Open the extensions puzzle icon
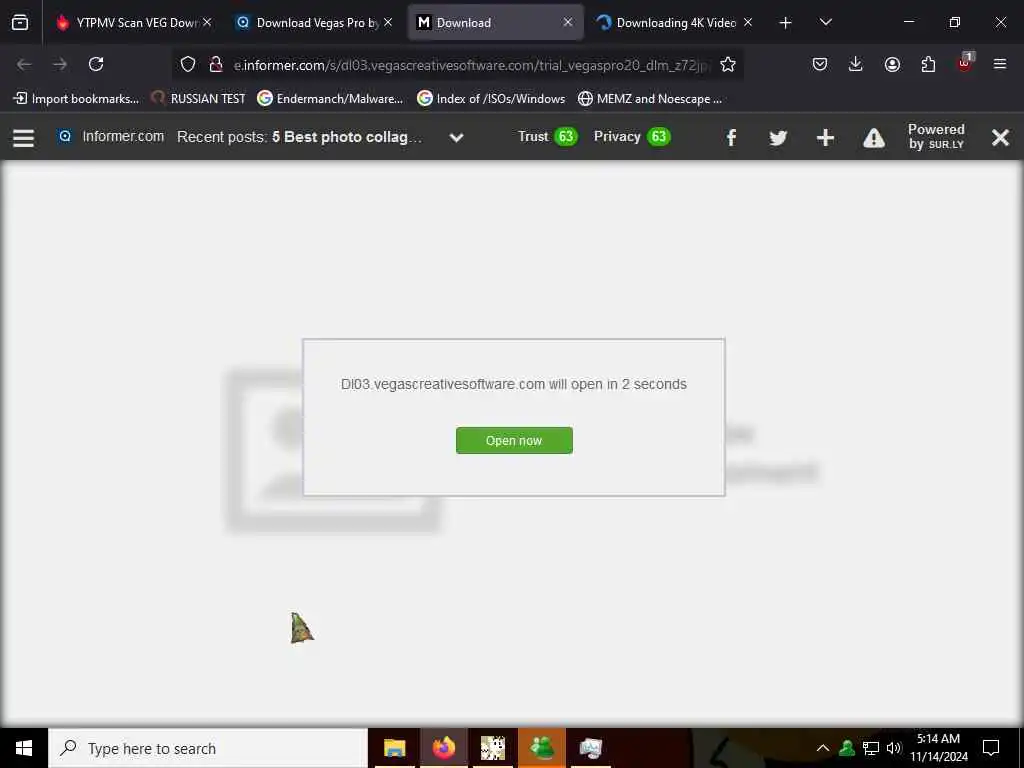1024x768 pixels. click(x=928, y=64)
